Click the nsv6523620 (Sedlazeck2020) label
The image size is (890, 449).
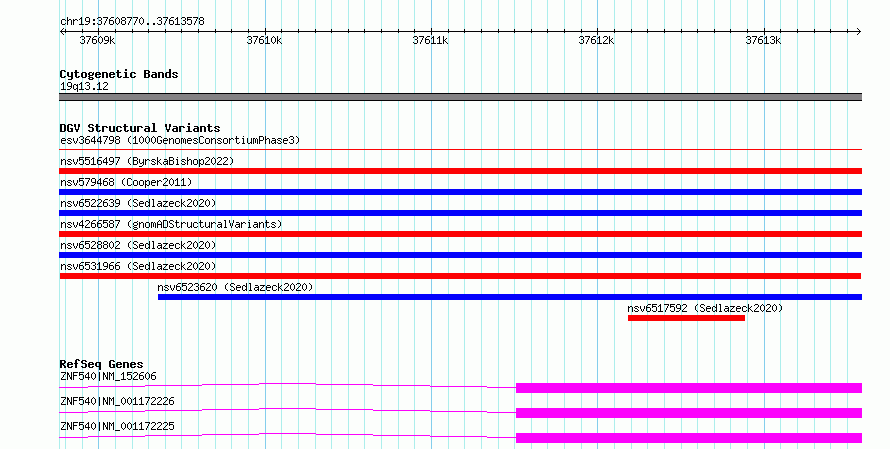coord(235,287)
